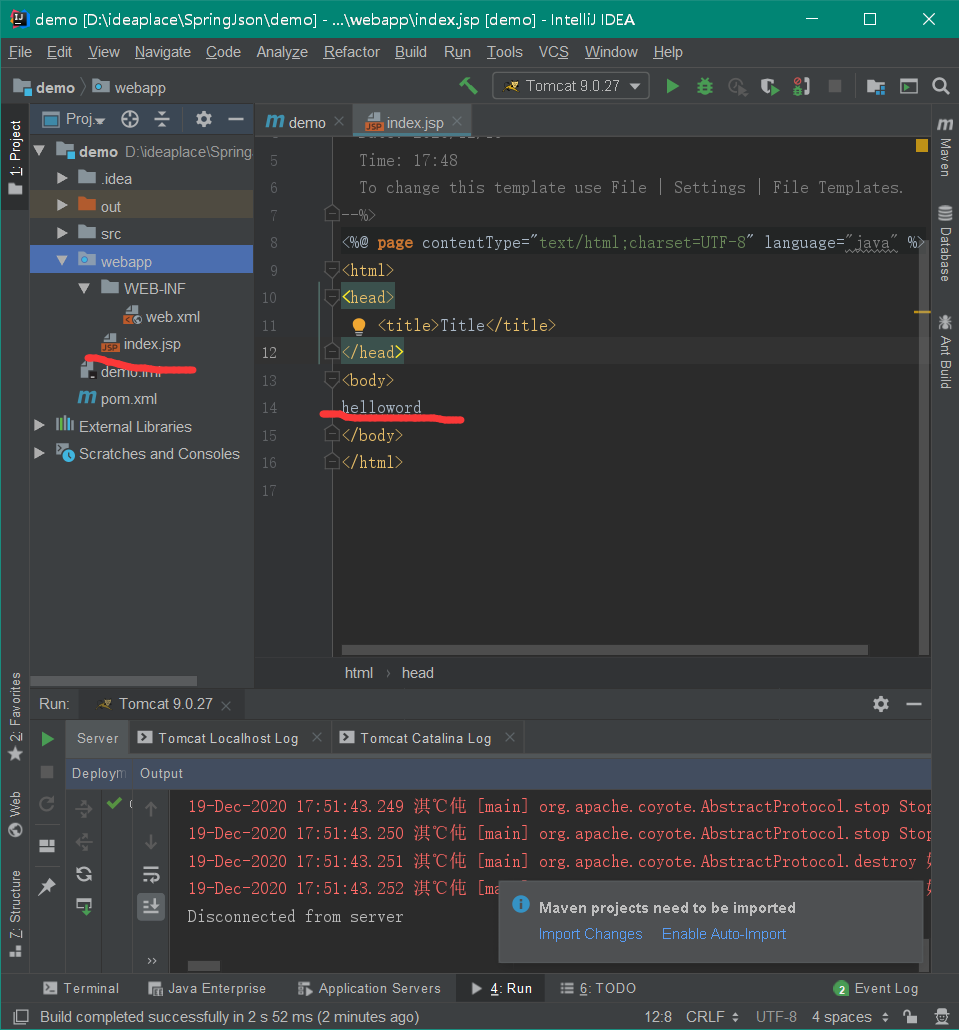Run Tomcat with green play button in toolbar

[672, 86]
